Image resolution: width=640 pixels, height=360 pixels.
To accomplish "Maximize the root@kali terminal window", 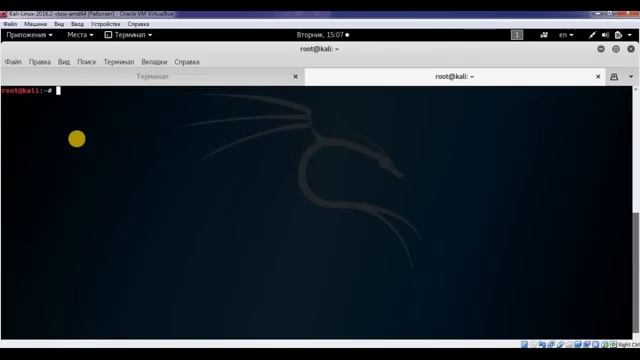I will pos(616,49).
